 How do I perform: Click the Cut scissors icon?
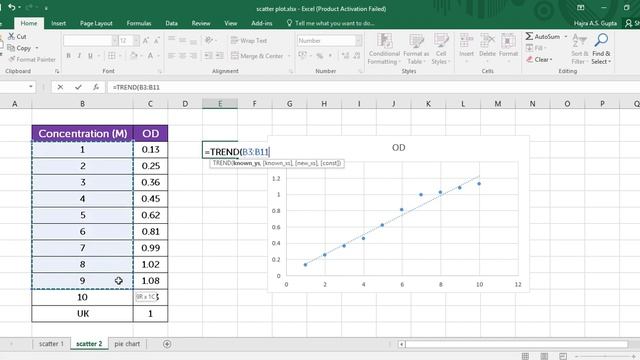click(11, 36)
